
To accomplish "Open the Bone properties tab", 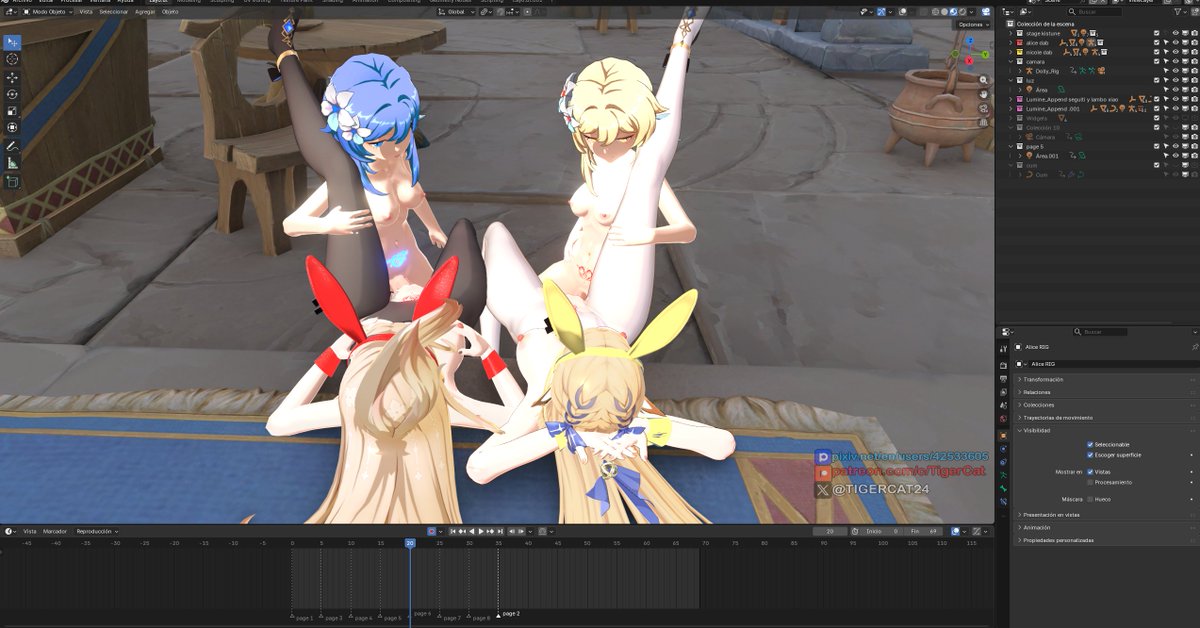I will (1003, 490).
